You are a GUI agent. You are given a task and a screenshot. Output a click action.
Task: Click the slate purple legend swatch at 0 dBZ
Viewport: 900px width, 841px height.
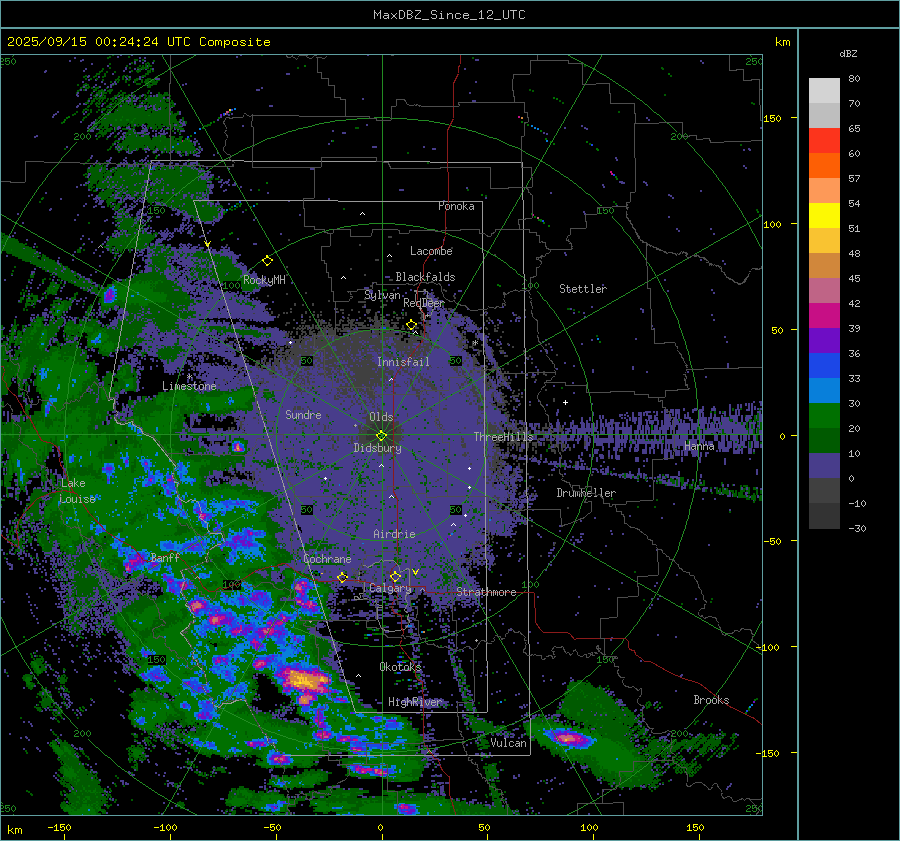point(824,466)
